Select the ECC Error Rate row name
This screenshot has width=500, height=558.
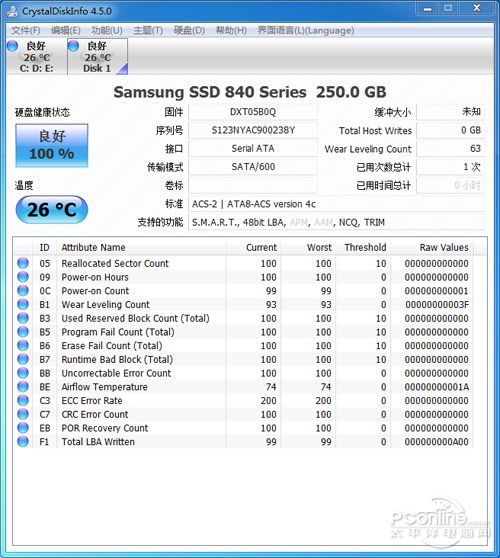point(92,400)
